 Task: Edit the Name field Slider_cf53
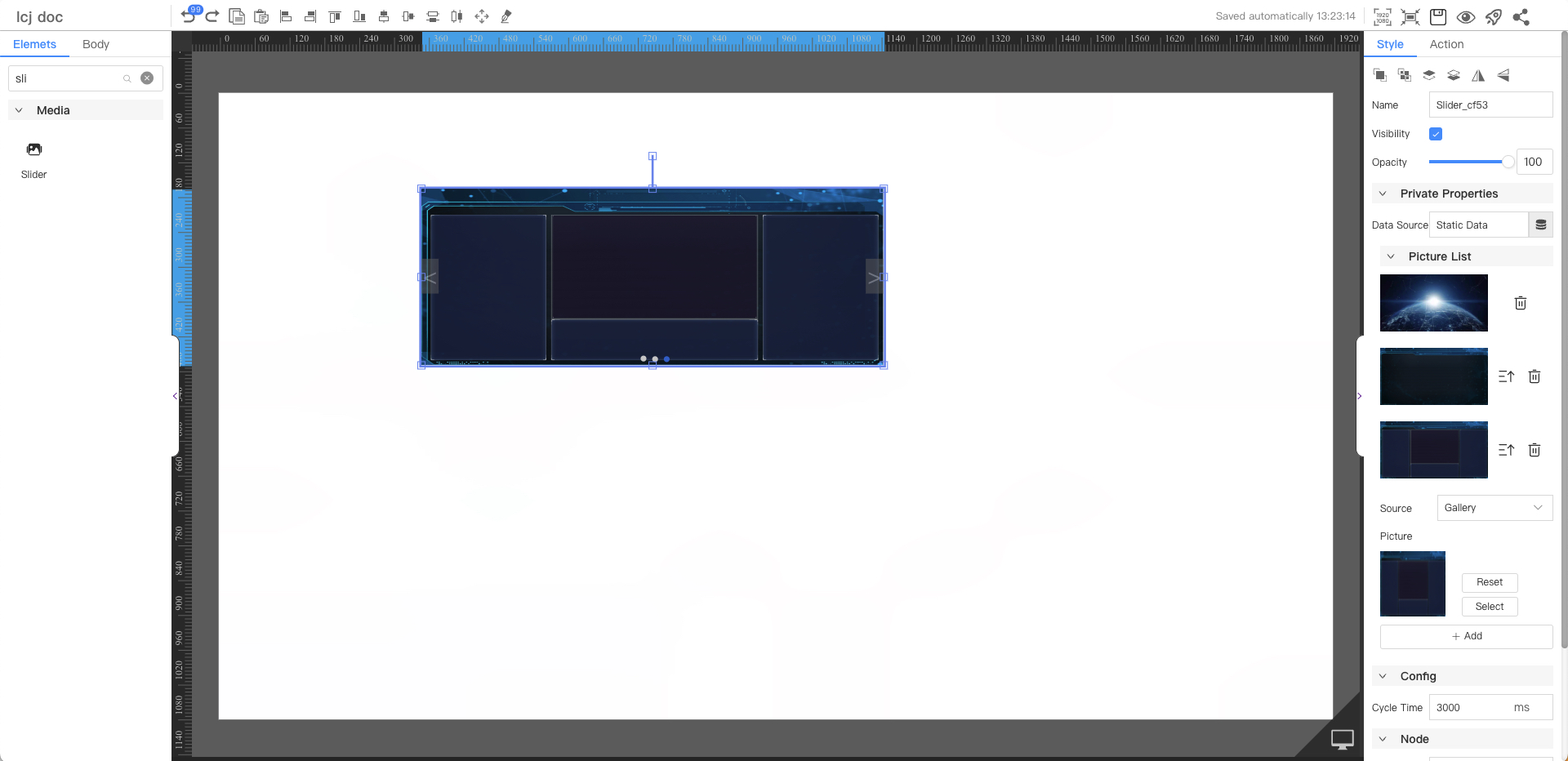click(x=1491, y=105)
